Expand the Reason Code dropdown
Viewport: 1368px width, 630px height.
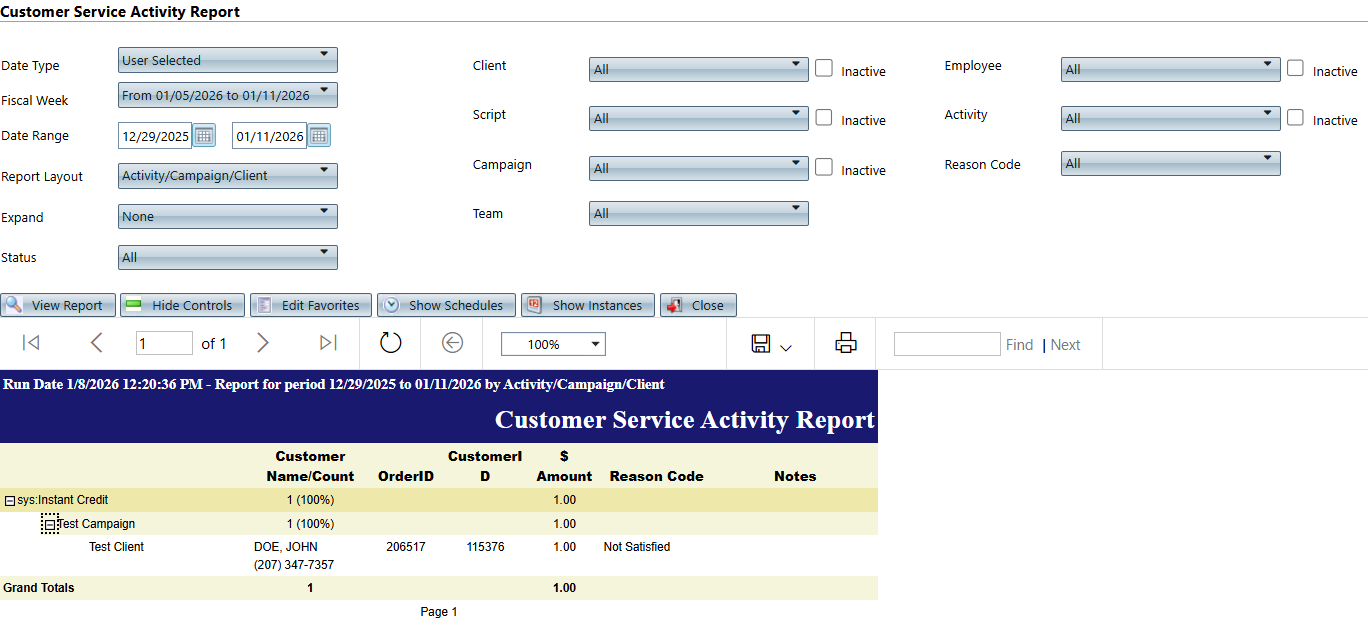tap(1170, 163)
